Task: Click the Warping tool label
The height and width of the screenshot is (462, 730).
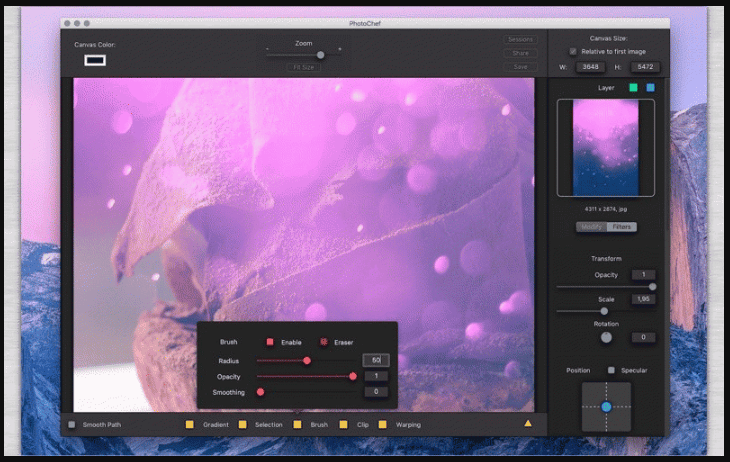Action: pyautogui.click(x=408, y=425)
